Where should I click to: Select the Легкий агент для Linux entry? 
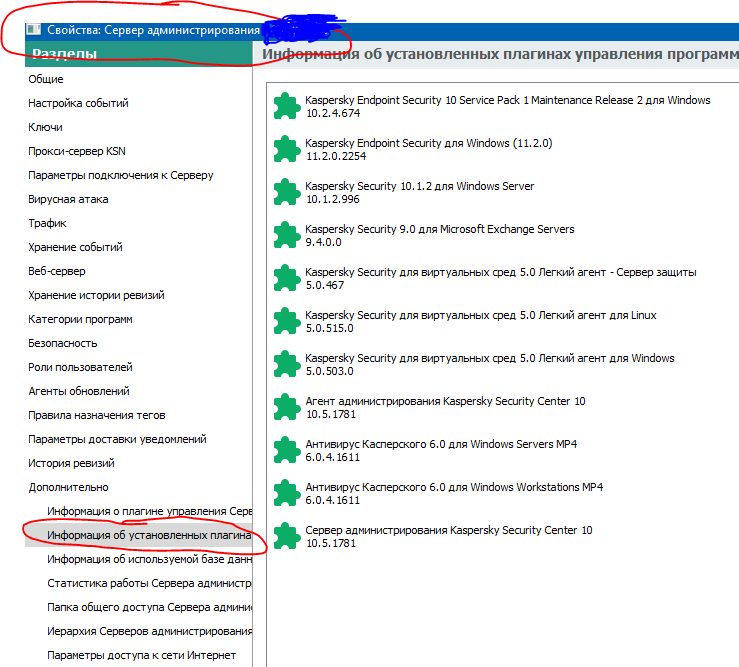[481, 315]
